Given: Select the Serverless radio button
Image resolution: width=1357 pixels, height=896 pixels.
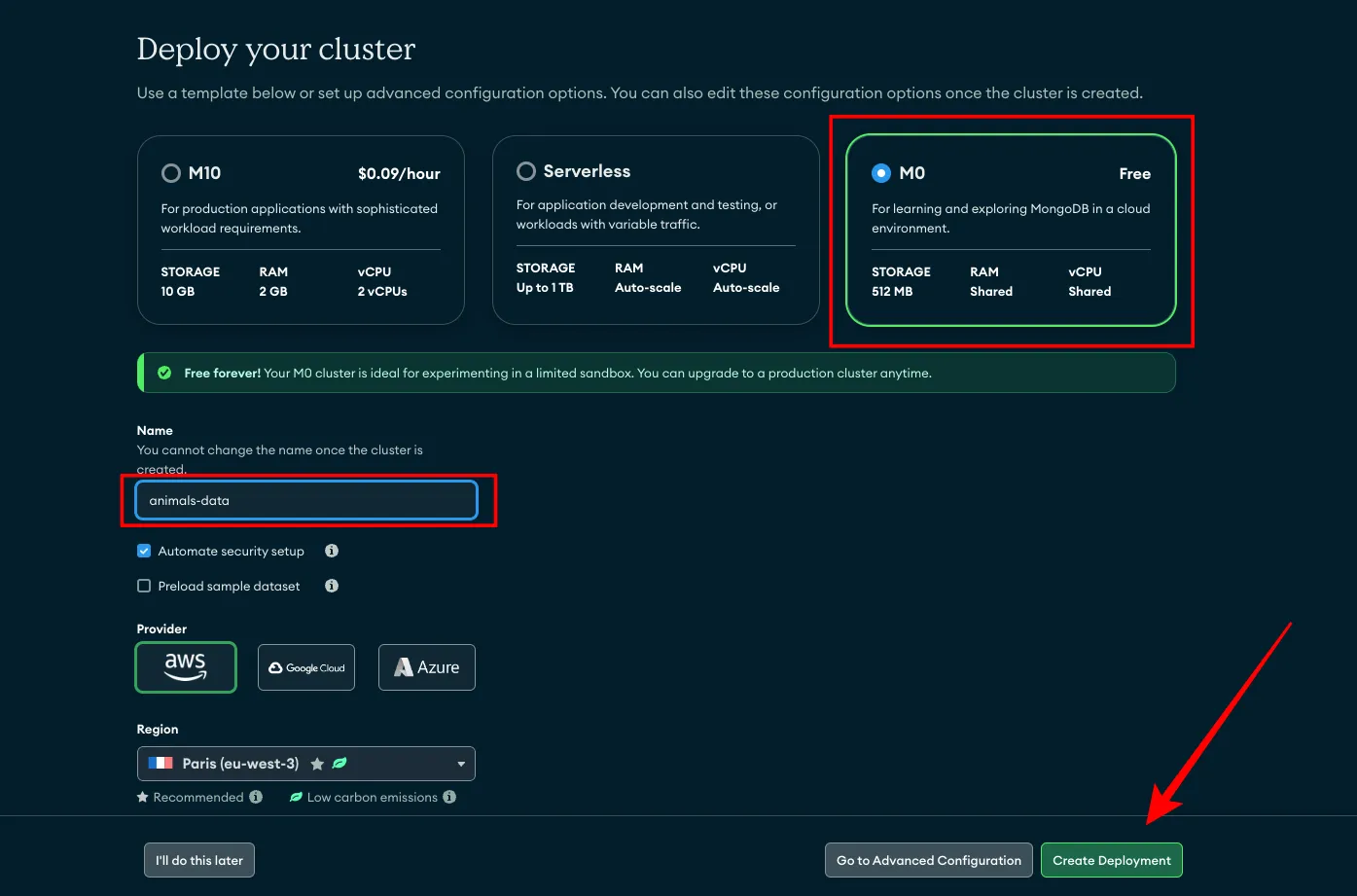Looking at the screenshot, I should tap(526, 171).
